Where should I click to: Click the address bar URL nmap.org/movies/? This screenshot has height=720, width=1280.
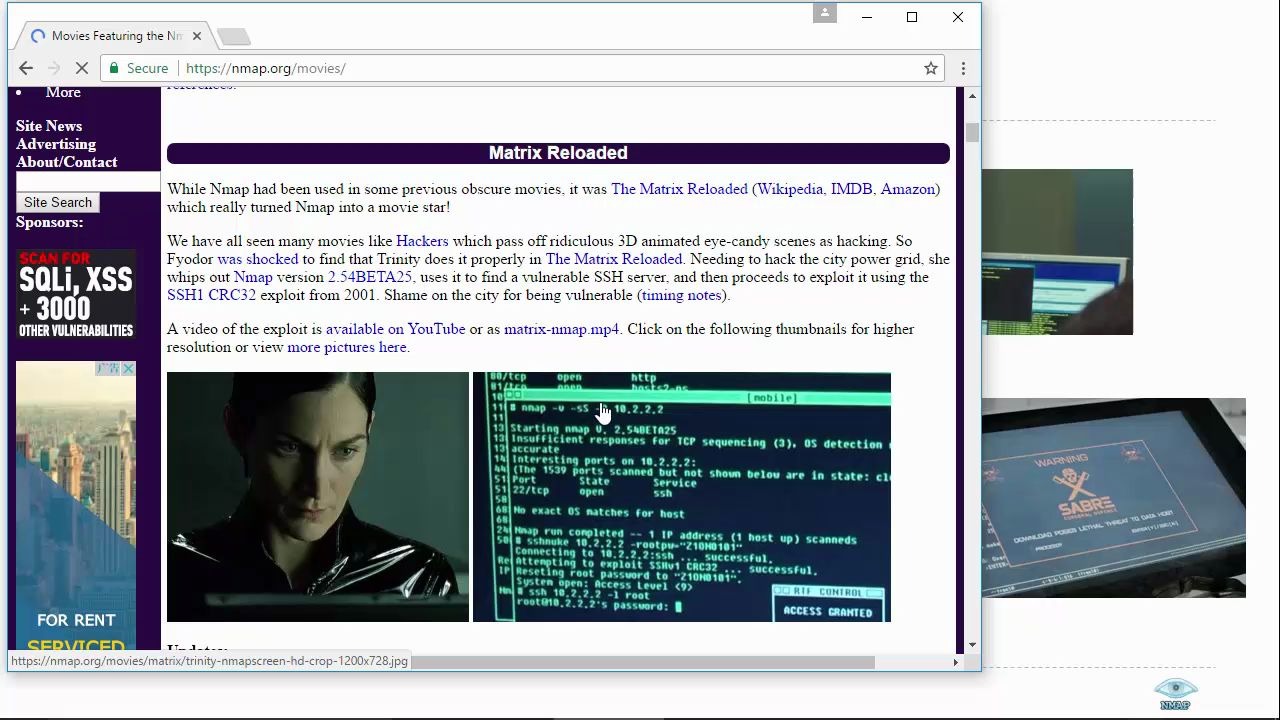click(266, 68)
